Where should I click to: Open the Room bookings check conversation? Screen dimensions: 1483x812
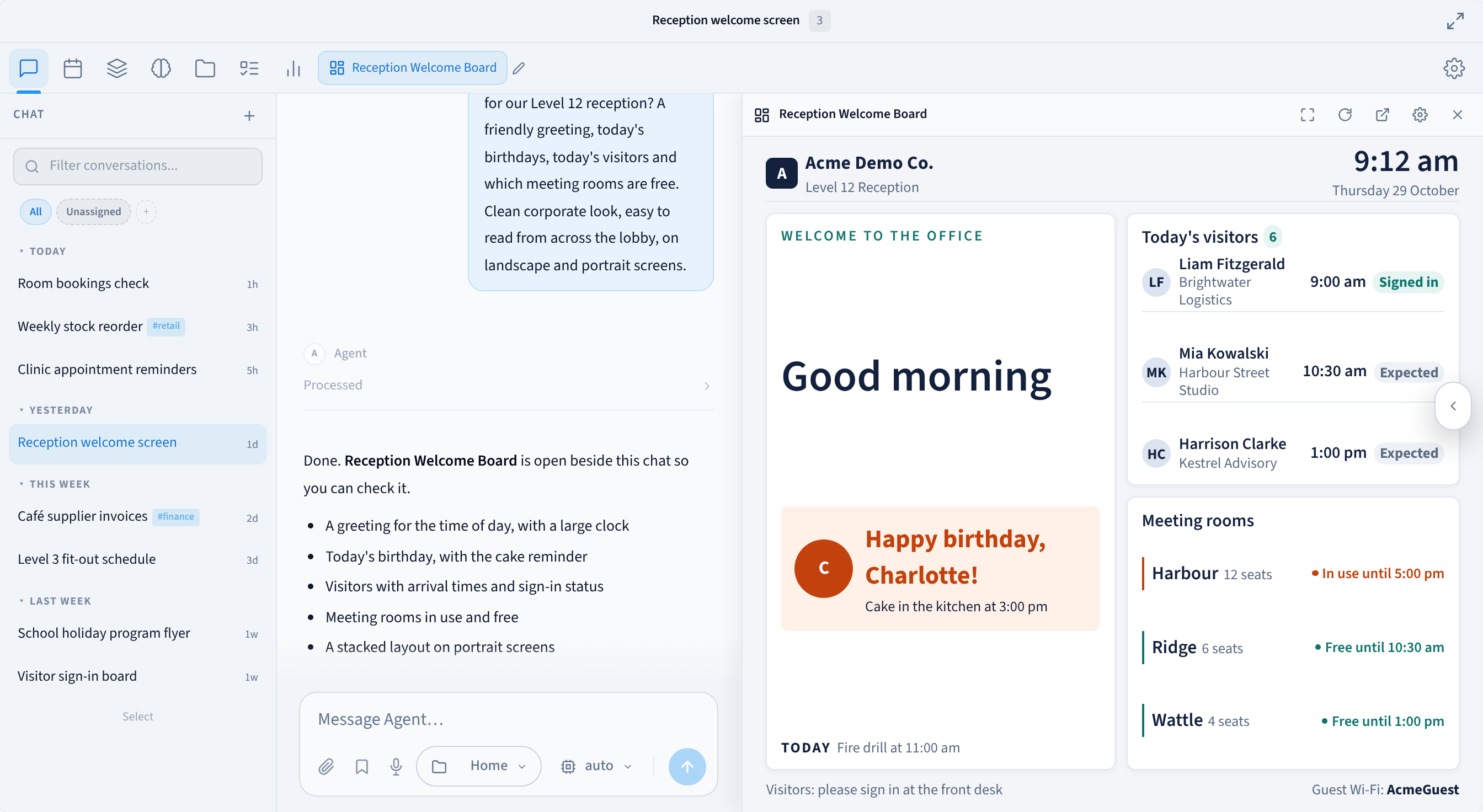tap(137, 284)
